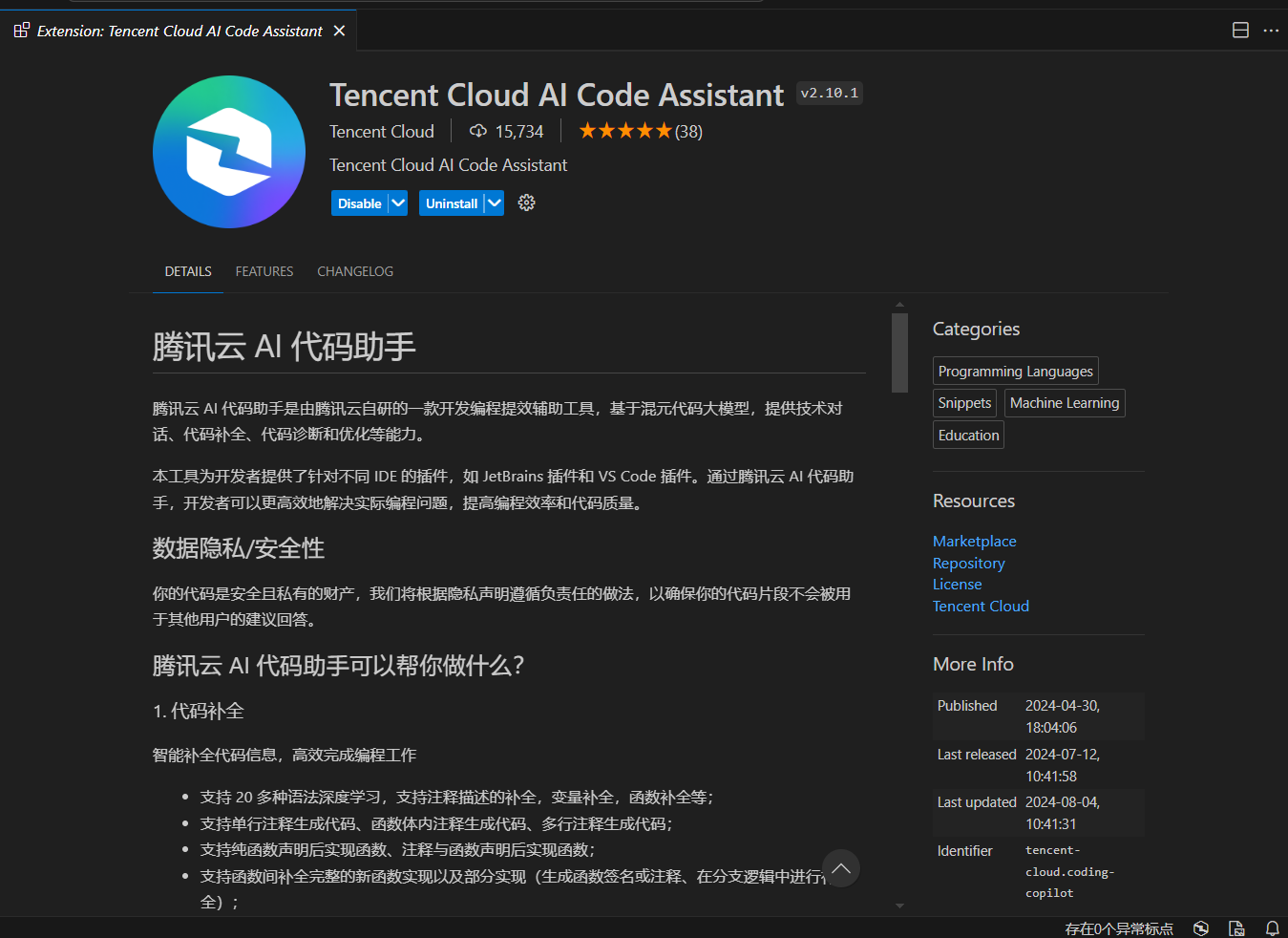This screenshot has width=1288, height=938.
Task: Click the five-star rating (38)
Action: (640, 131)
